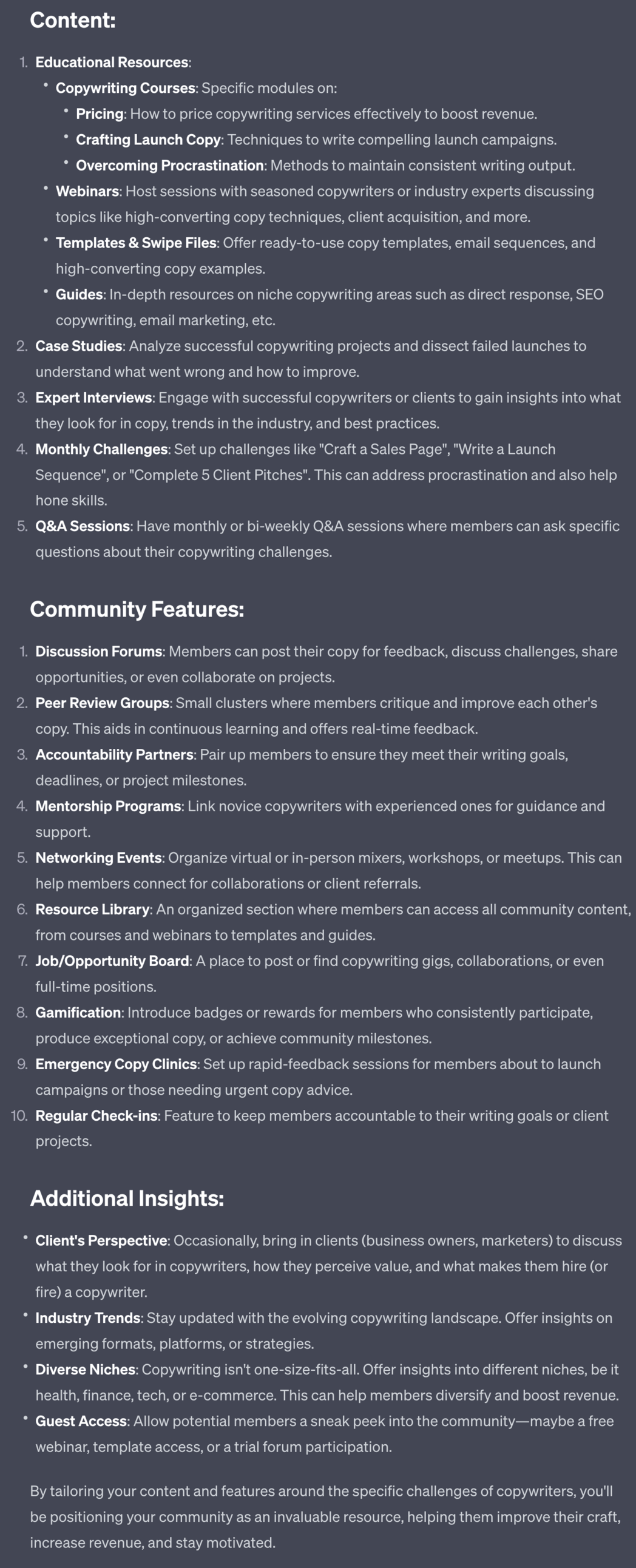Click the "Job/Opportunity Board" label
This screenshot has height=1568, width=636.
tap(112, 961)
